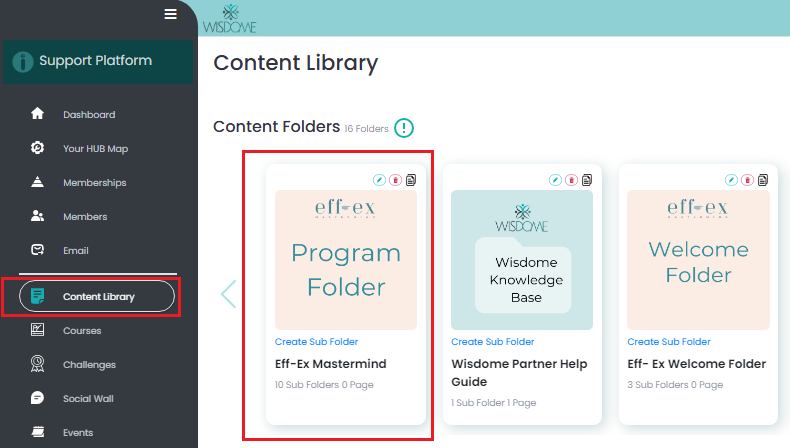The image size is (790, 448).
Task: Click the Members people icon
Action: (37, 216)
